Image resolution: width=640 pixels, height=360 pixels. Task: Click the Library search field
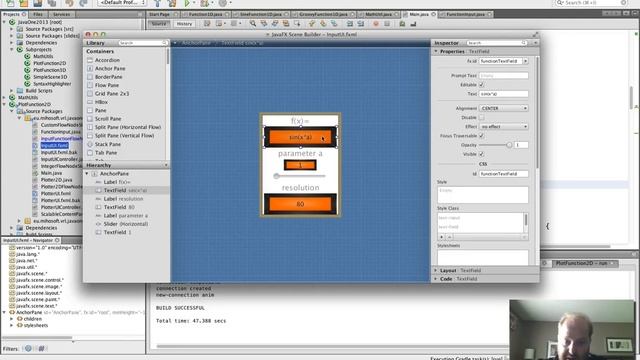pos(143,43)
